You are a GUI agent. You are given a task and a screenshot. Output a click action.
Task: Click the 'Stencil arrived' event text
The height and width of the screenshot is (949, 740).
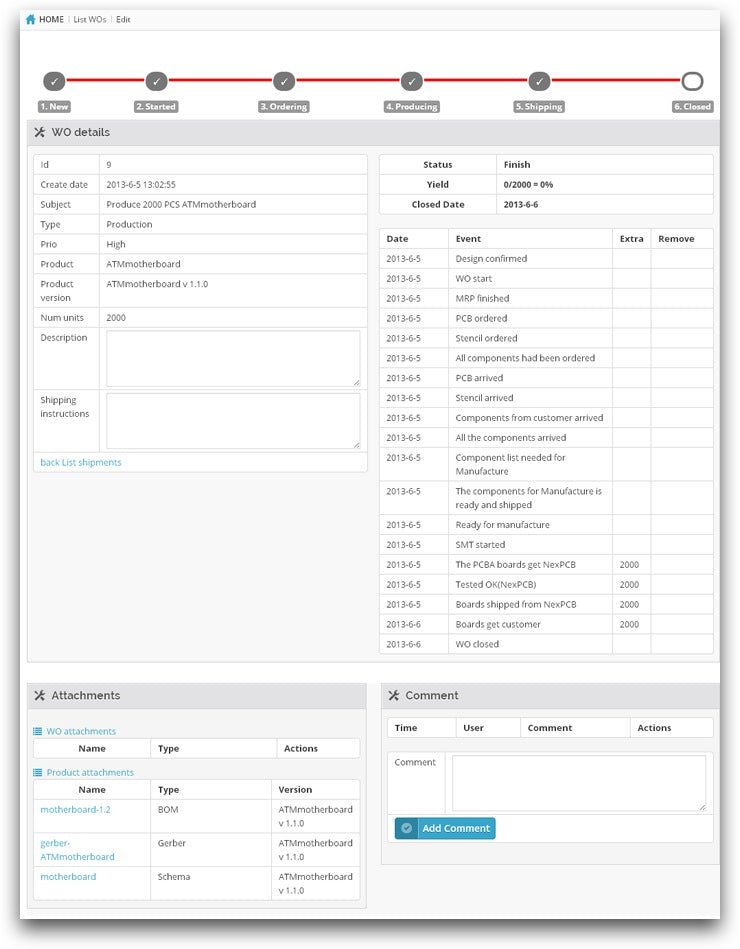click(x=485, y=398)
